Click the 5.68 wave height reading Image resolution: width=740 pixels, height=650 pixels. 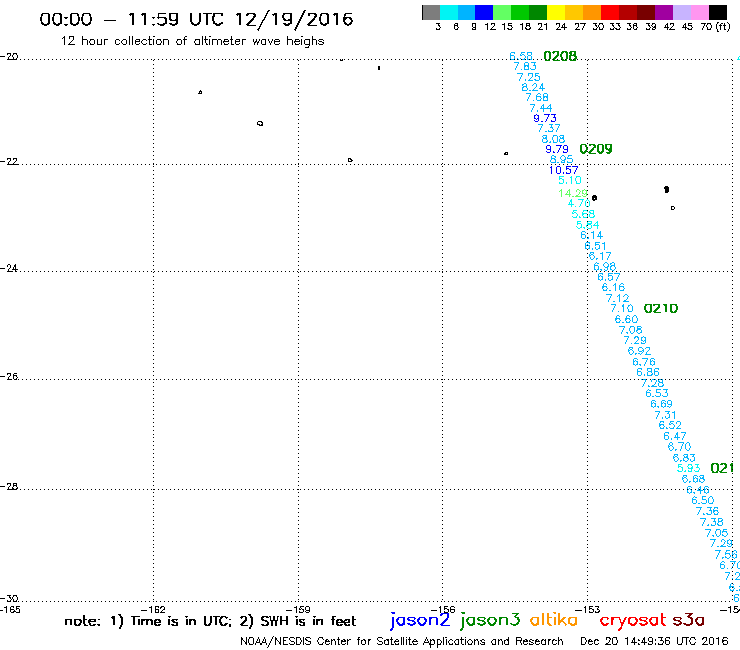pyautogui.click(x=583, y=214)
